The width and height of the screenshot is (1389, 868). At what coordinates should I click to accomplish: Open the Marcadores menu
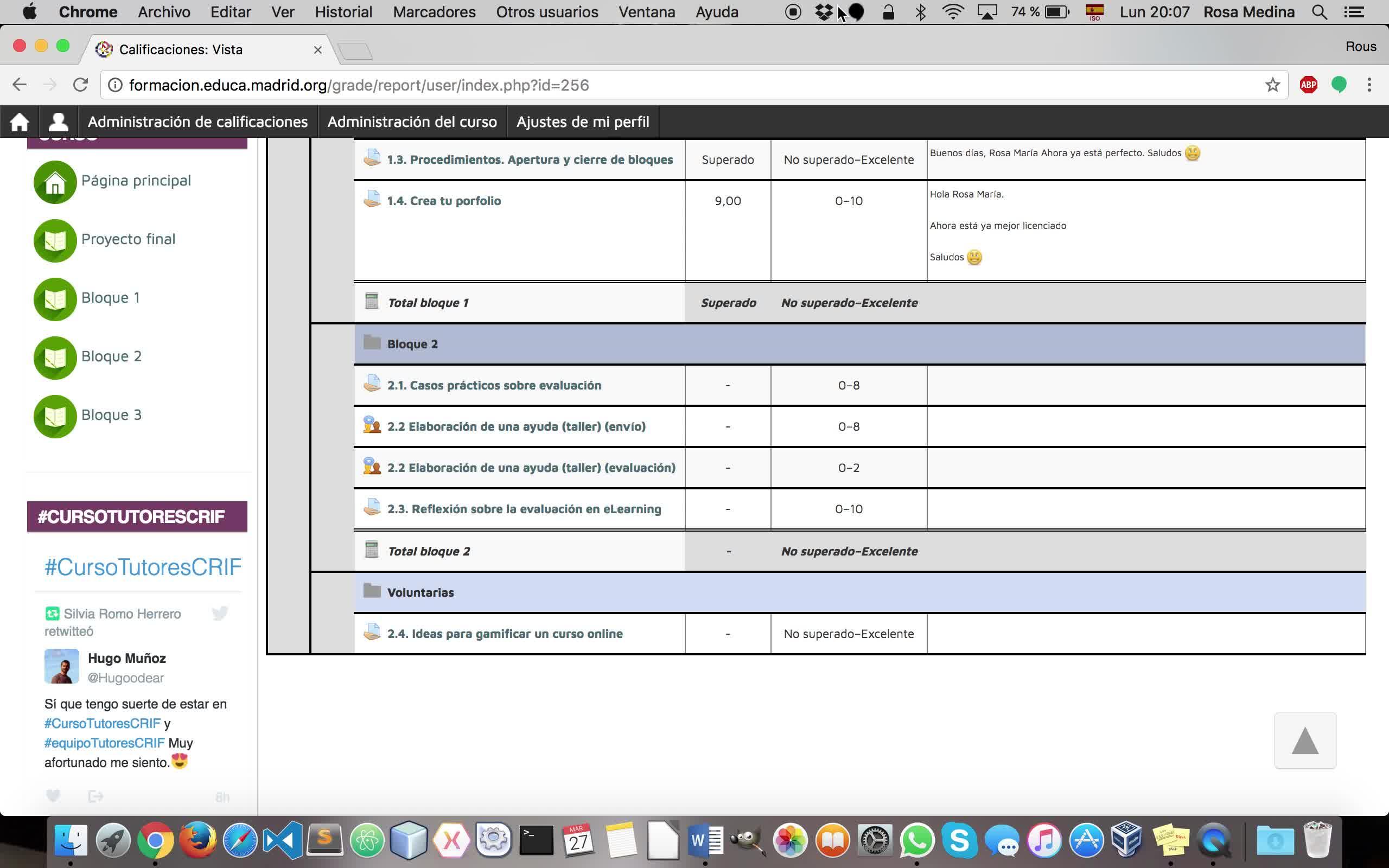pos(434,12)
